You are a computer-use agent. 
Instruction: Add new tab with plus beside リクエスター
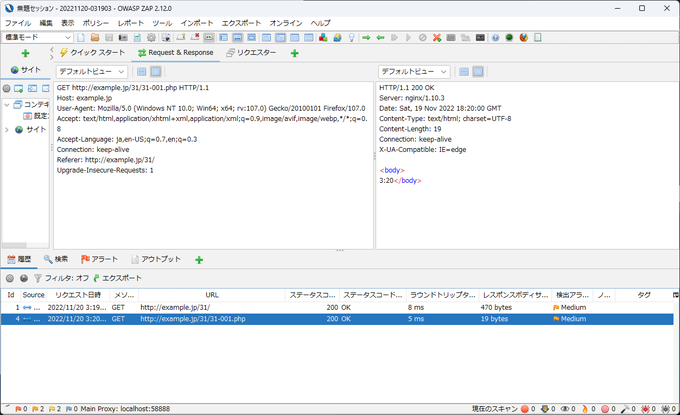pos(294,53)
